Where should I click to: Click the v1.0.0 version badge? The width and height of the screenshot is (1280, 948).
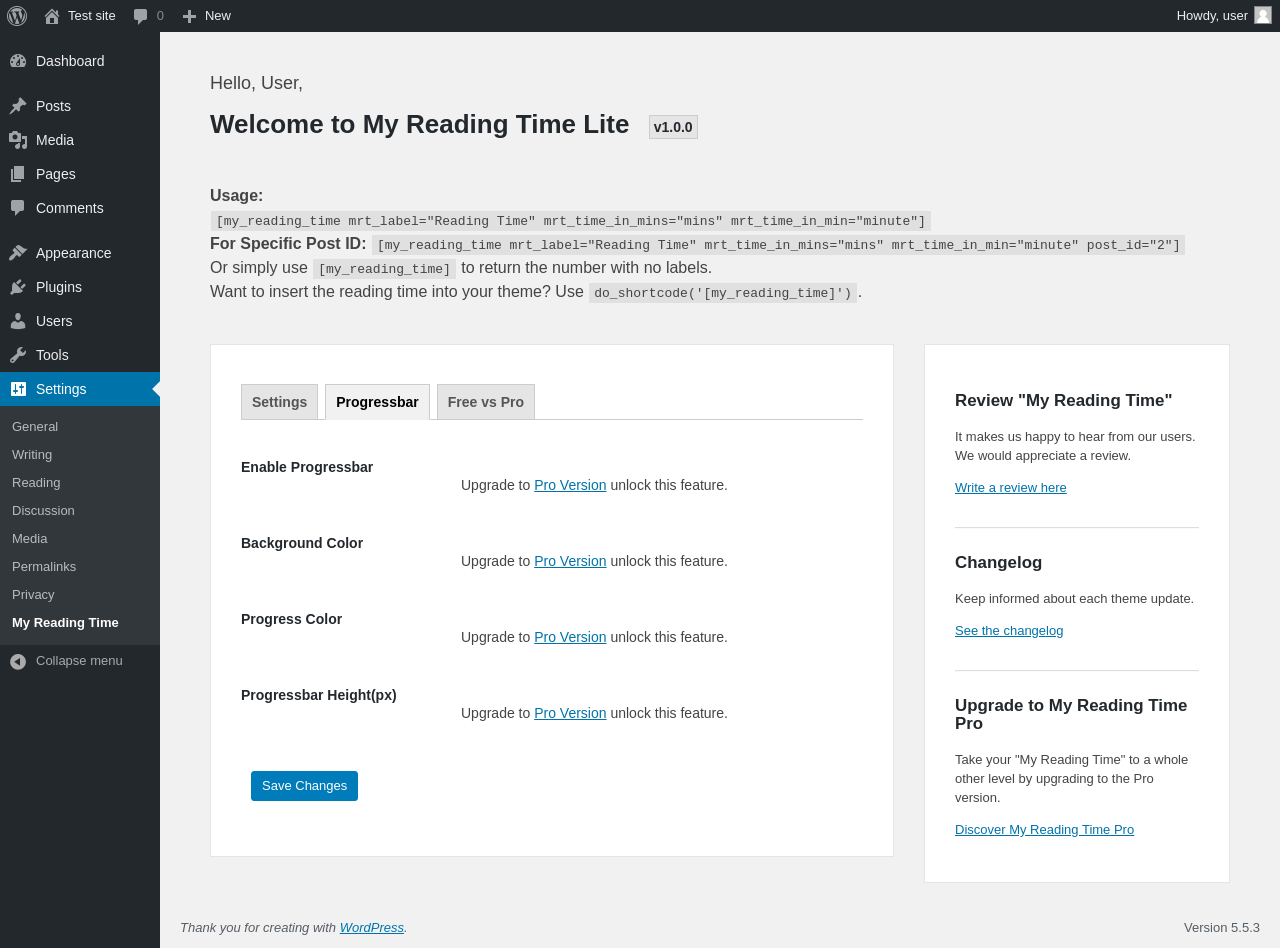[x=673, y=127]
